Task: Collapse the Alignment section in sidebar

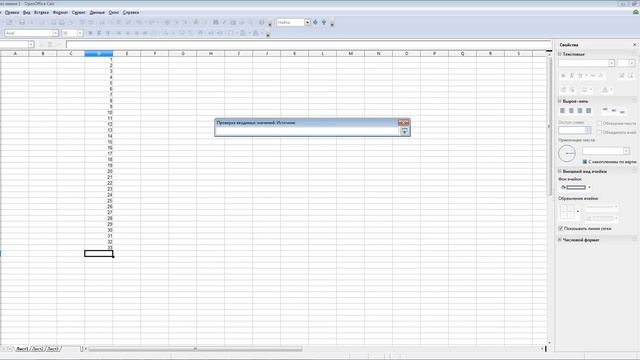Action: 560,101
